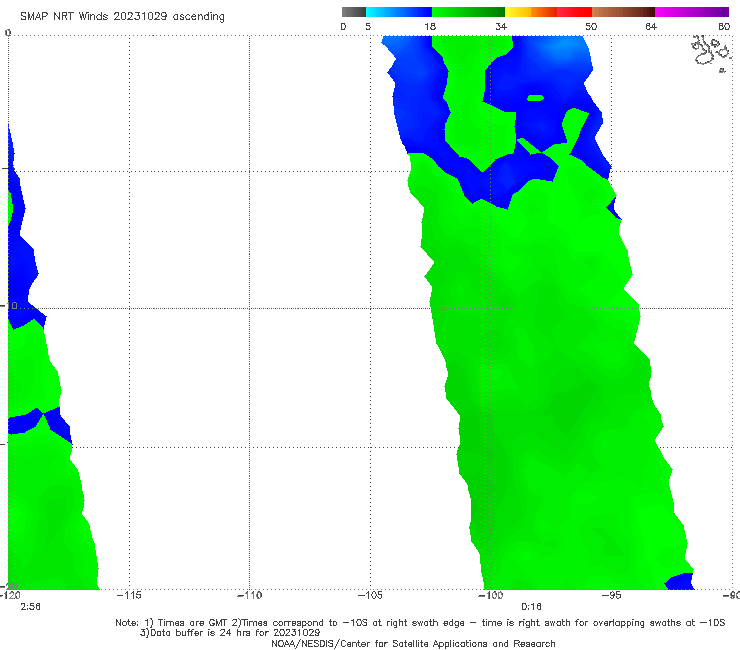Select the cyan-blue segment of the color scale
The width and height of the screenshot is (740, 650).
(x=399, y=12)
